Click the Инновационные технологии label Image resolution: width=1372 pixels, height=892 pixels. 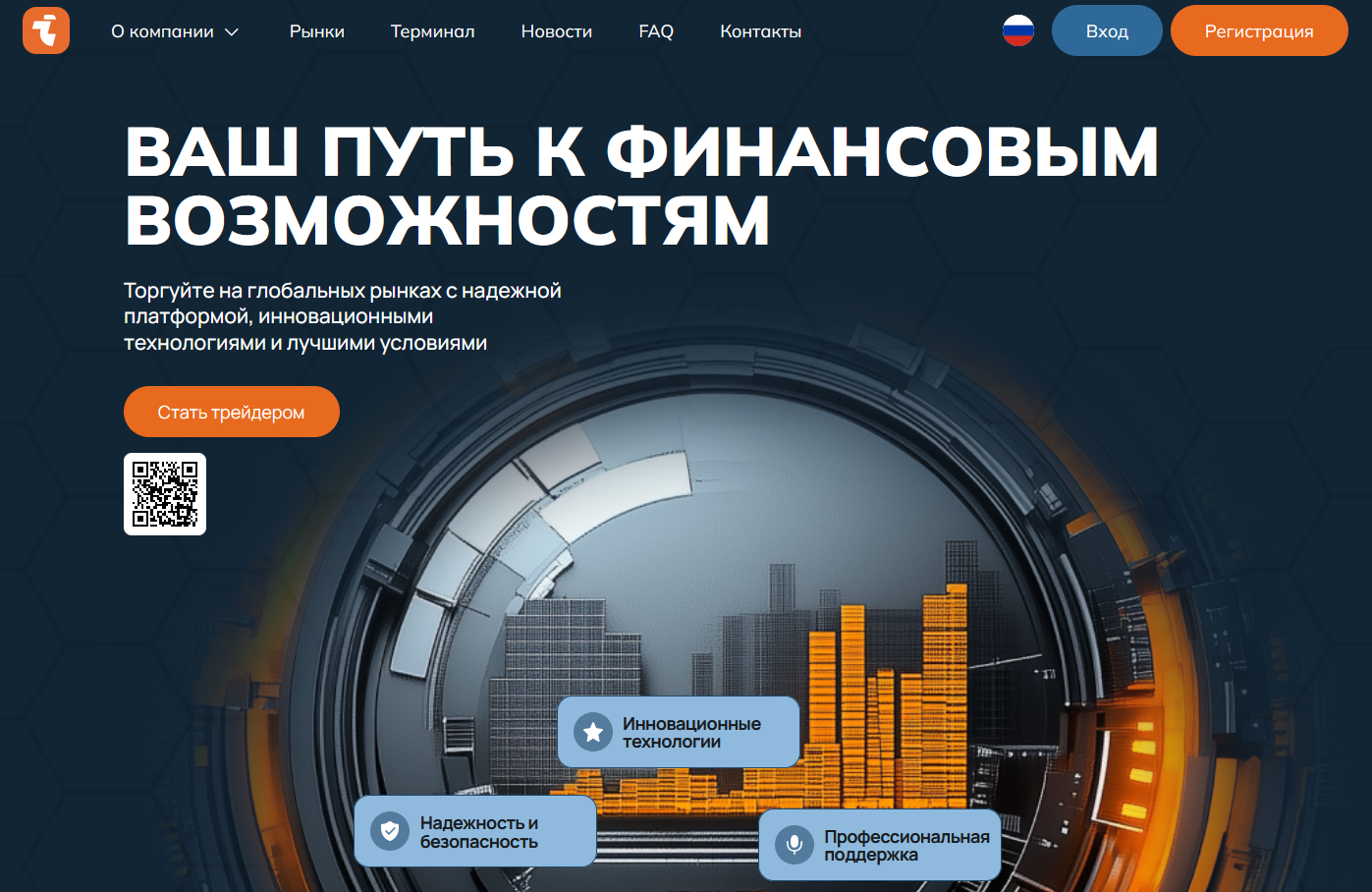[x=691, y=732]
